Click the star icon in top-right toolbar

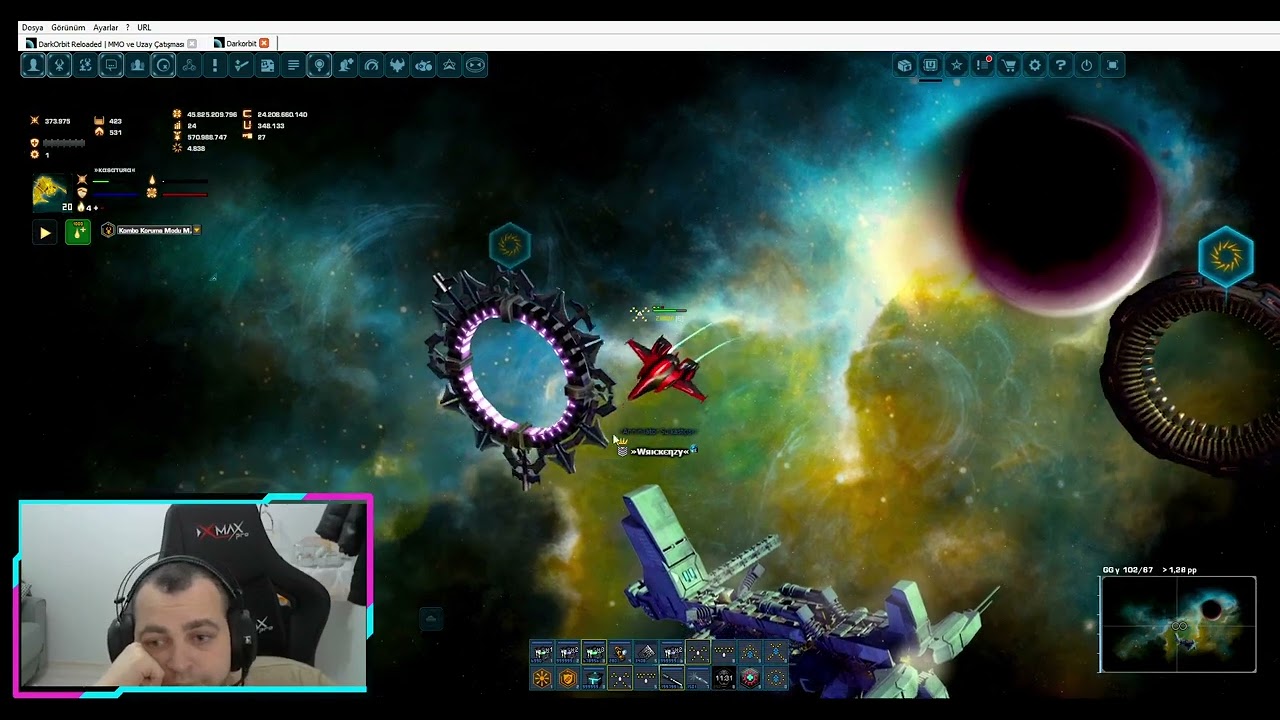(x=956, y=65)
